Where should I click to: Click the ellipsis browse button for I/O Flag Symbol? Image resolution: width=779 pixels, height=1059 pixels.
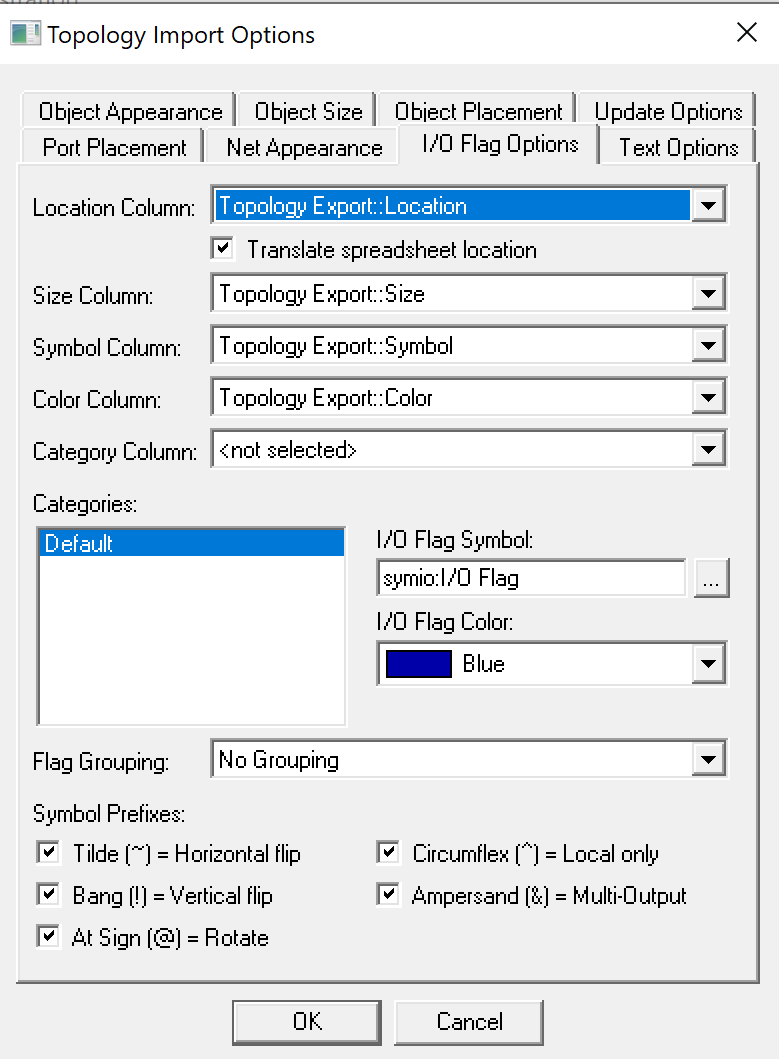pos(712,578)
